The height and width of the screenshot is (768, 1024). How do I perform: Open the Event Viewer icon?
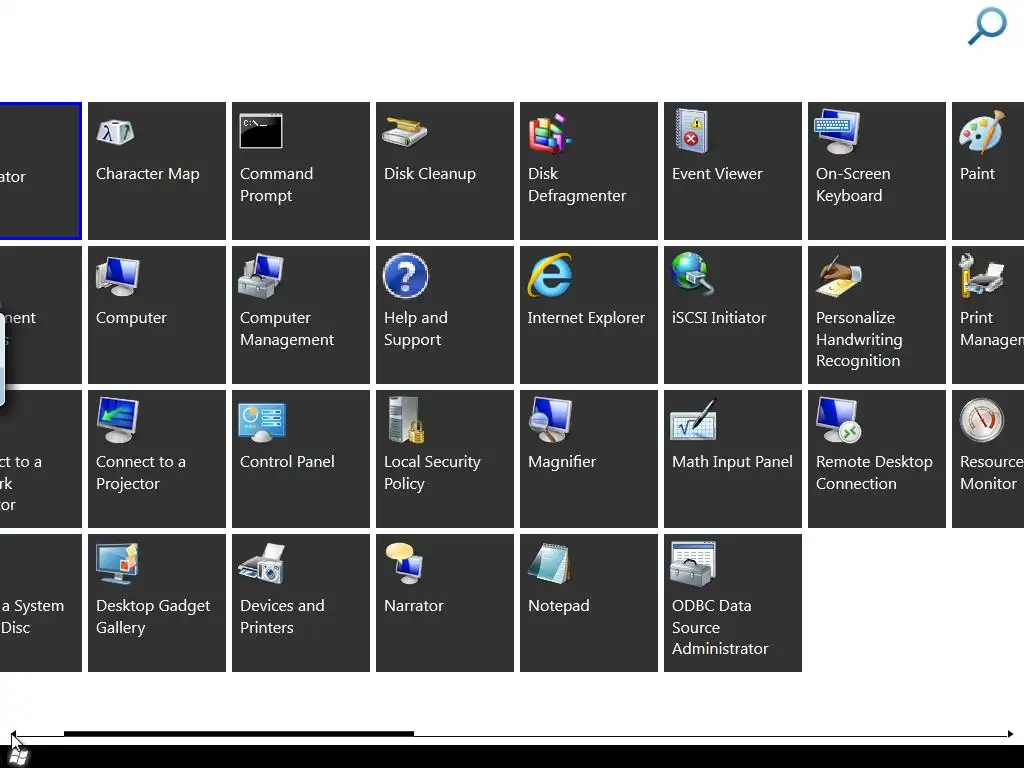click(x=692, y=131)
